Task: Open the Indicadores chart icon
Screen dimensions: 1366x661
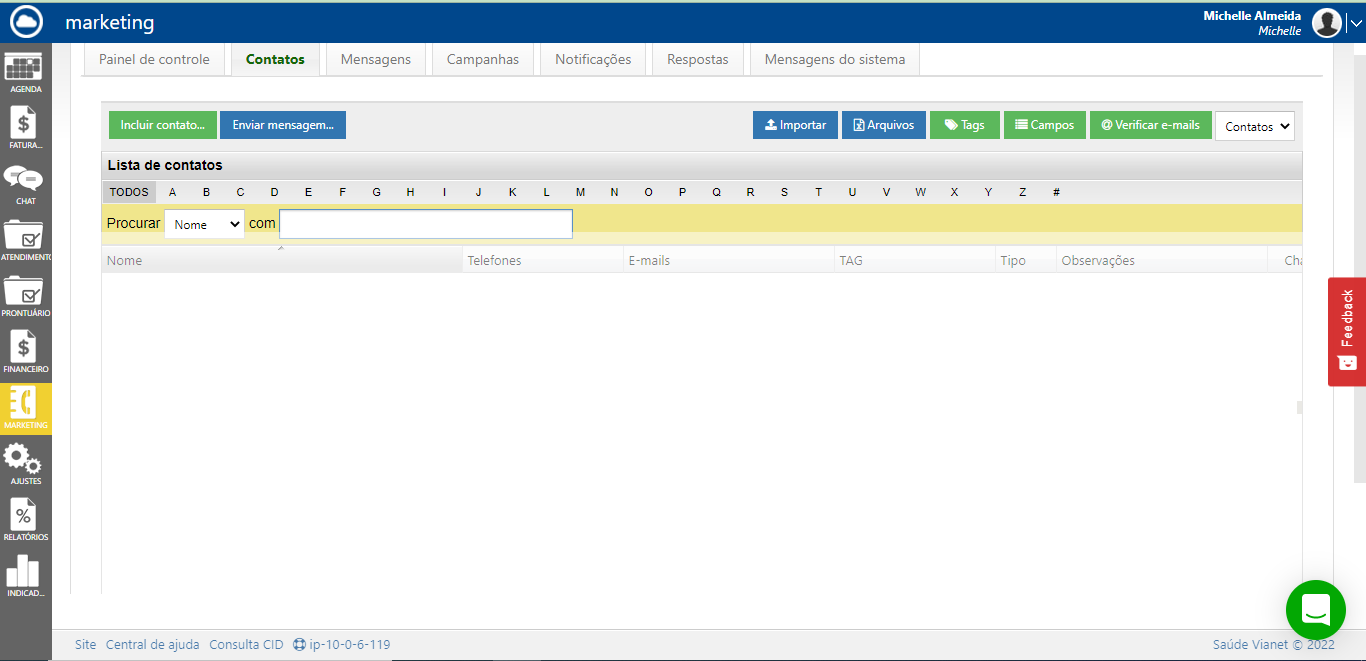Action: point(25,576)
